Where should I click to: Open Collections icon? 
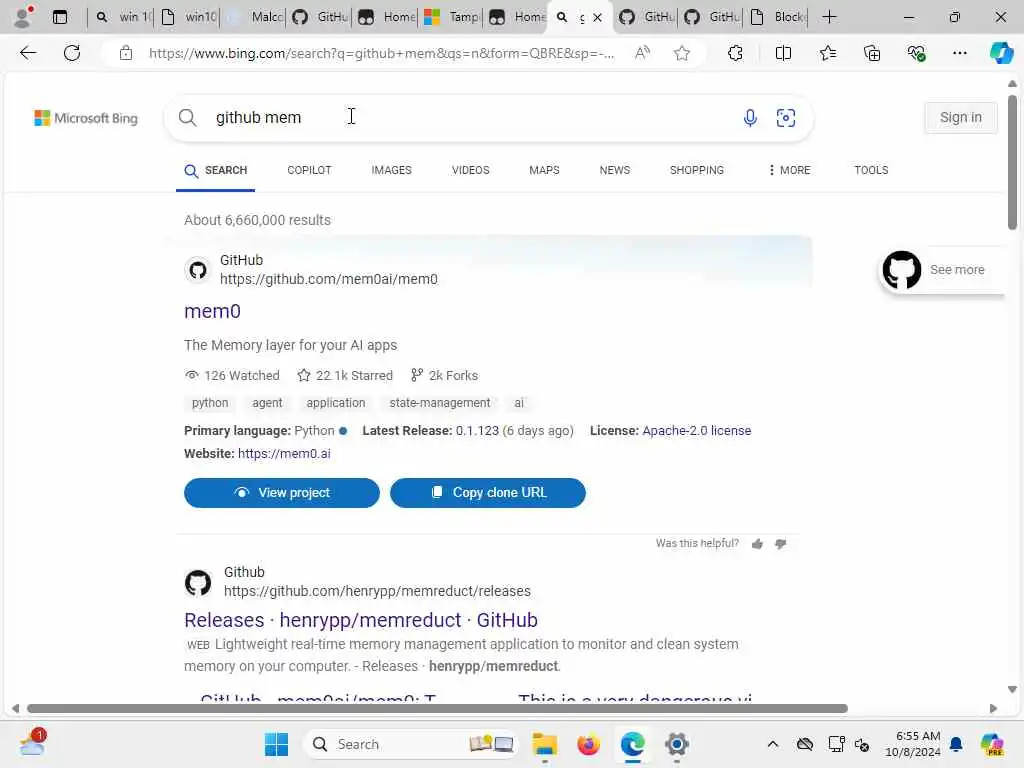pos(872,53)
